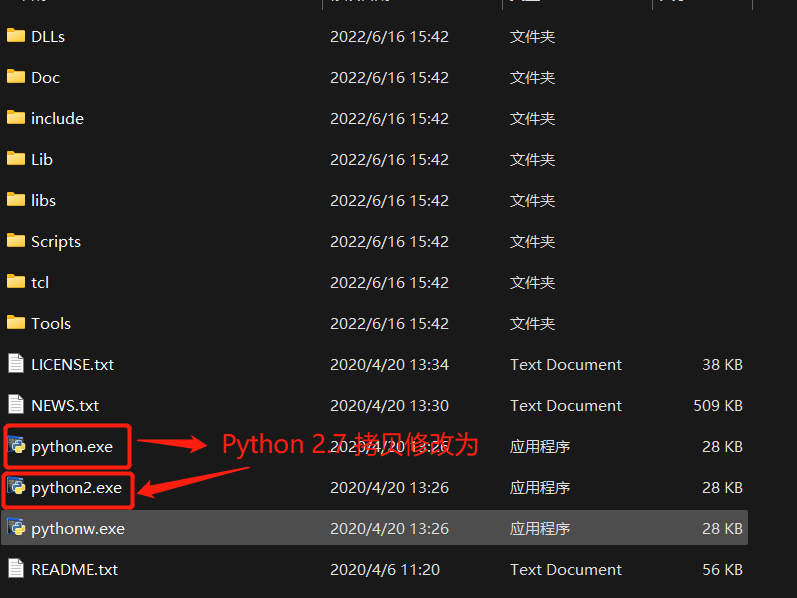Click the 28 KB size of pythonw.exe
The height and width of the screenshot is (598, 797).
pos(722,529)
